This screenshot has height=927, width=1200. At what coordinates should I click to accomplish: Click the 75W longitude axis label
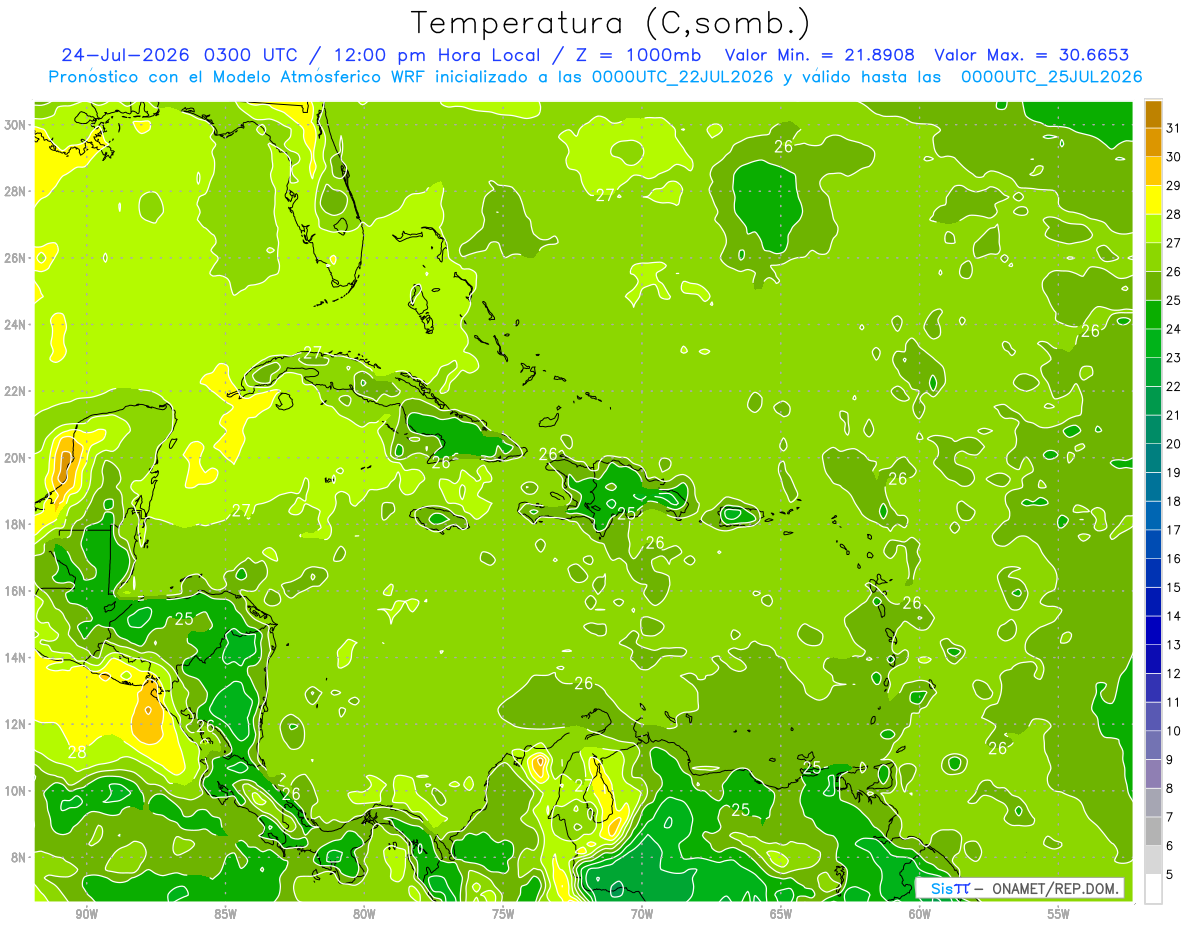503,915
